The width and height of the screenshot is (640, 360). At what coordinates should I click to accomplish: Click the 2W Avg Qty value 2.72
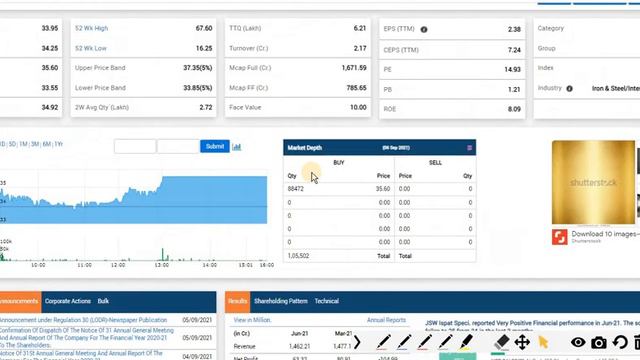(x=206, y=107)
